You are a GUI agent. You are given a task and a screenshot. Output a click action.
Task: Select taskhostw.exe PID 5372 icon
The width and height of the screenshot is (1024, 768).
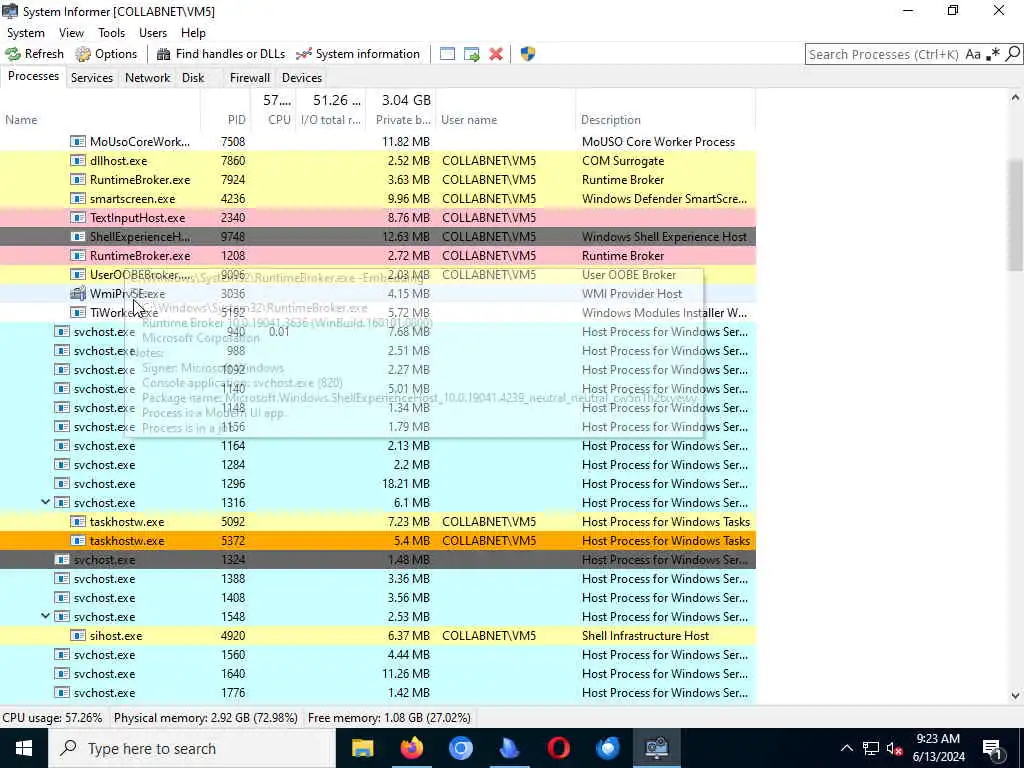point(78,540)
